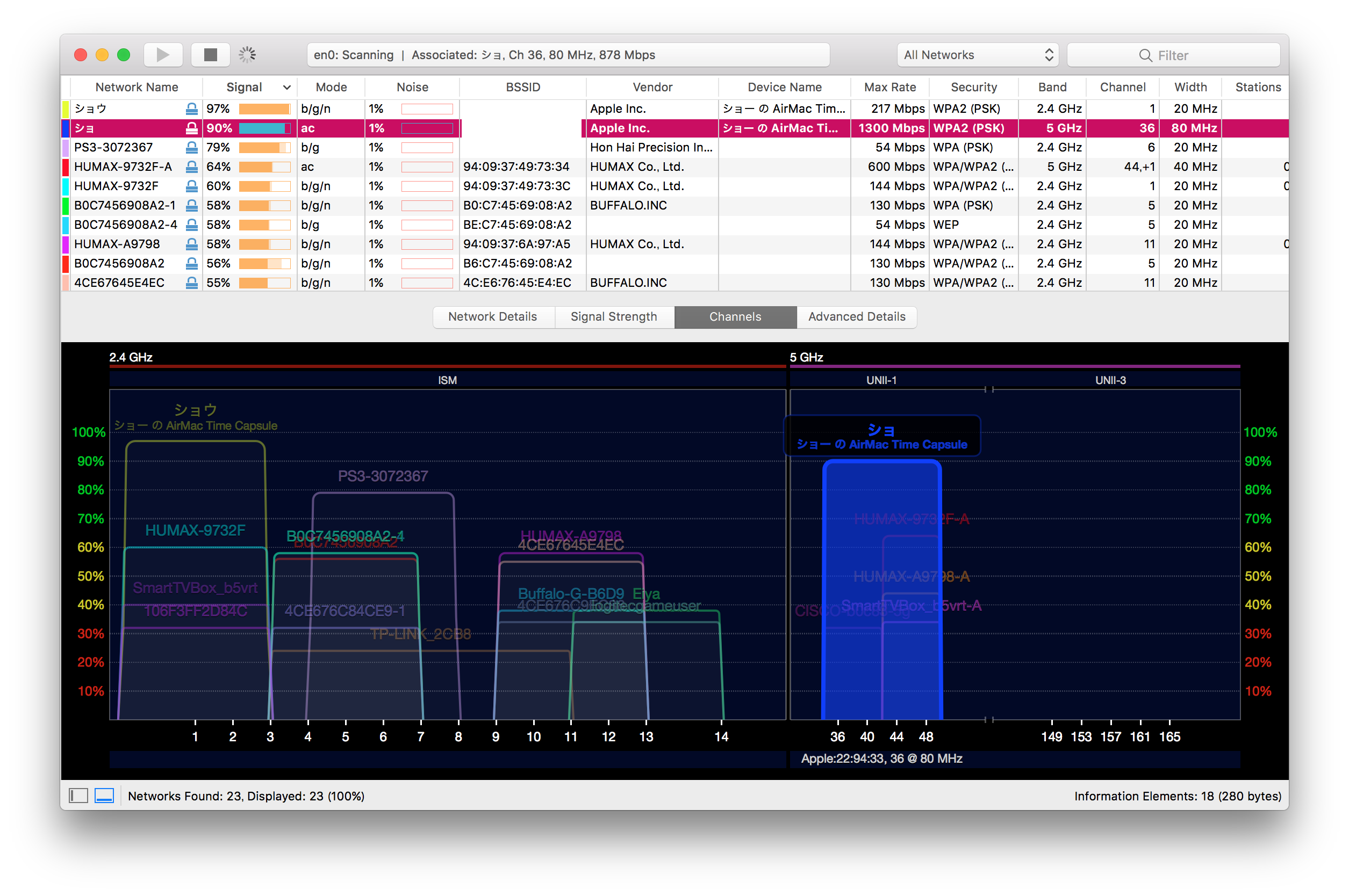Click lock icon for 4CE67645E4EC
This screenshot has height=896, width=1349.
click(x=192, y=283)
